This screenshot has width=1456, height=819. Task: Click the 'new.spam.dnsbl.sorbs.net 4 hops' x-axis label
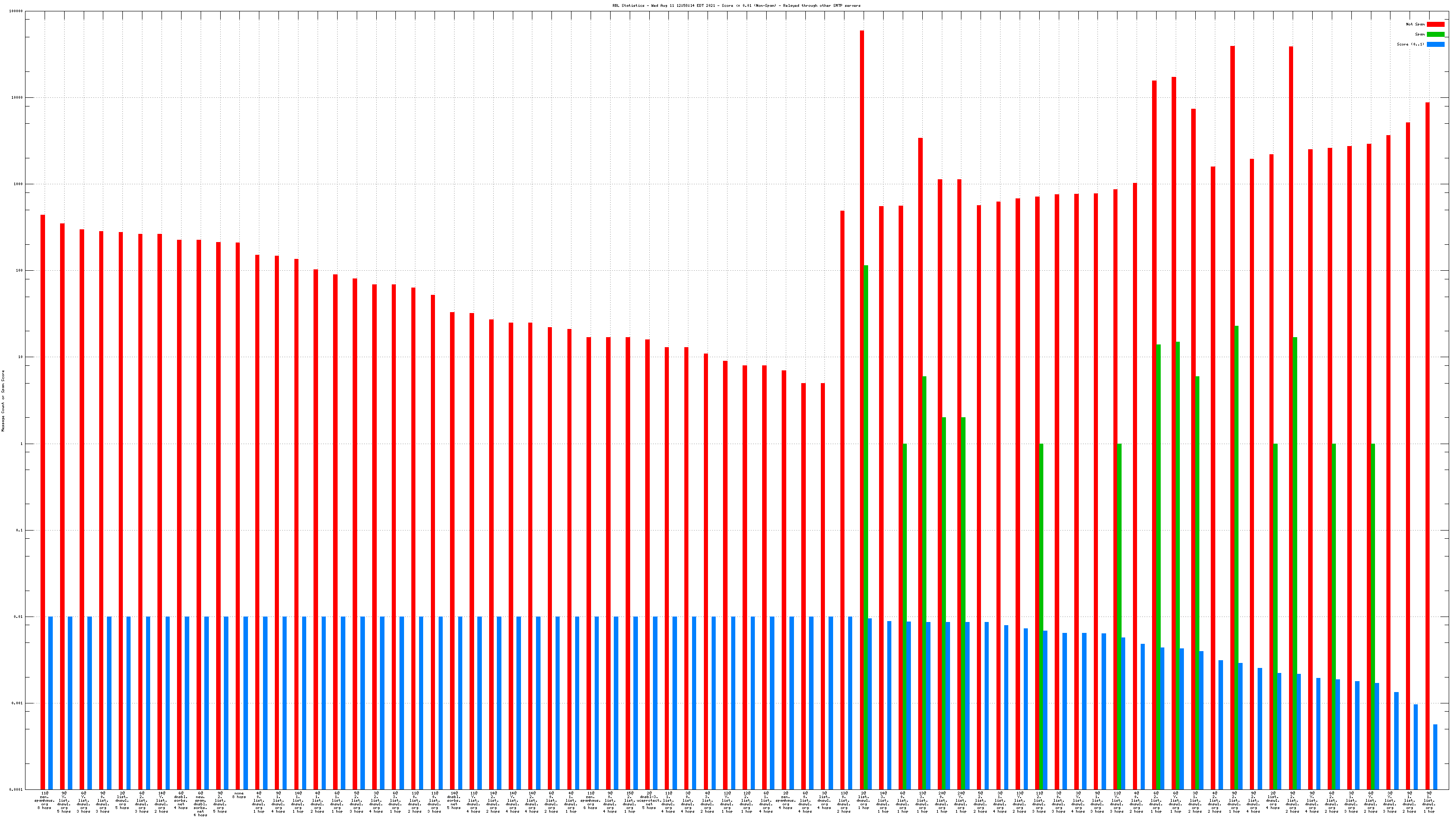200,804
